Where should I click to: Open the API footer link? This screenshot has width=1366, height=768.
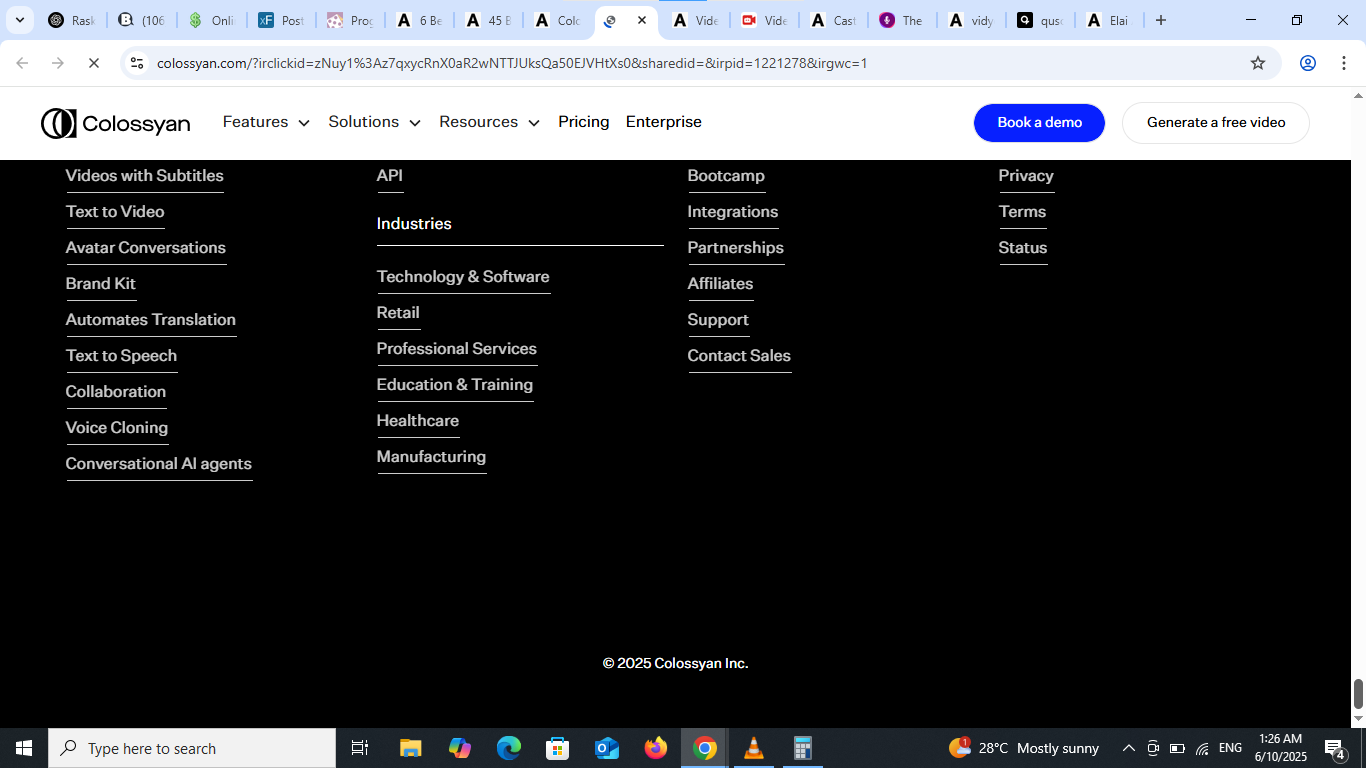point(390,176)
